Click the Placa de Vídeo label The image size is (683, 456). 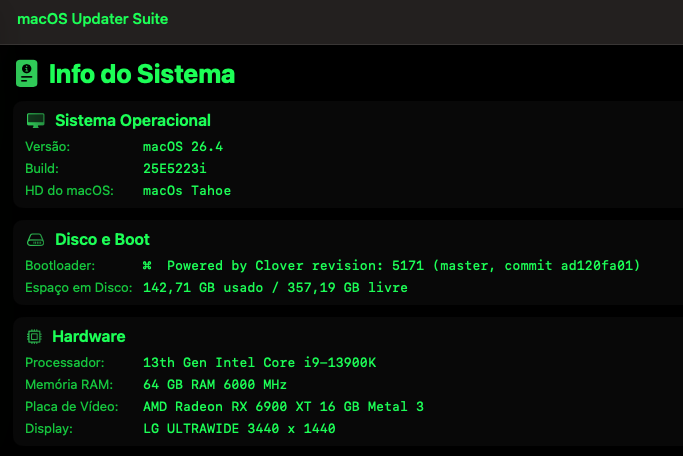72,406
